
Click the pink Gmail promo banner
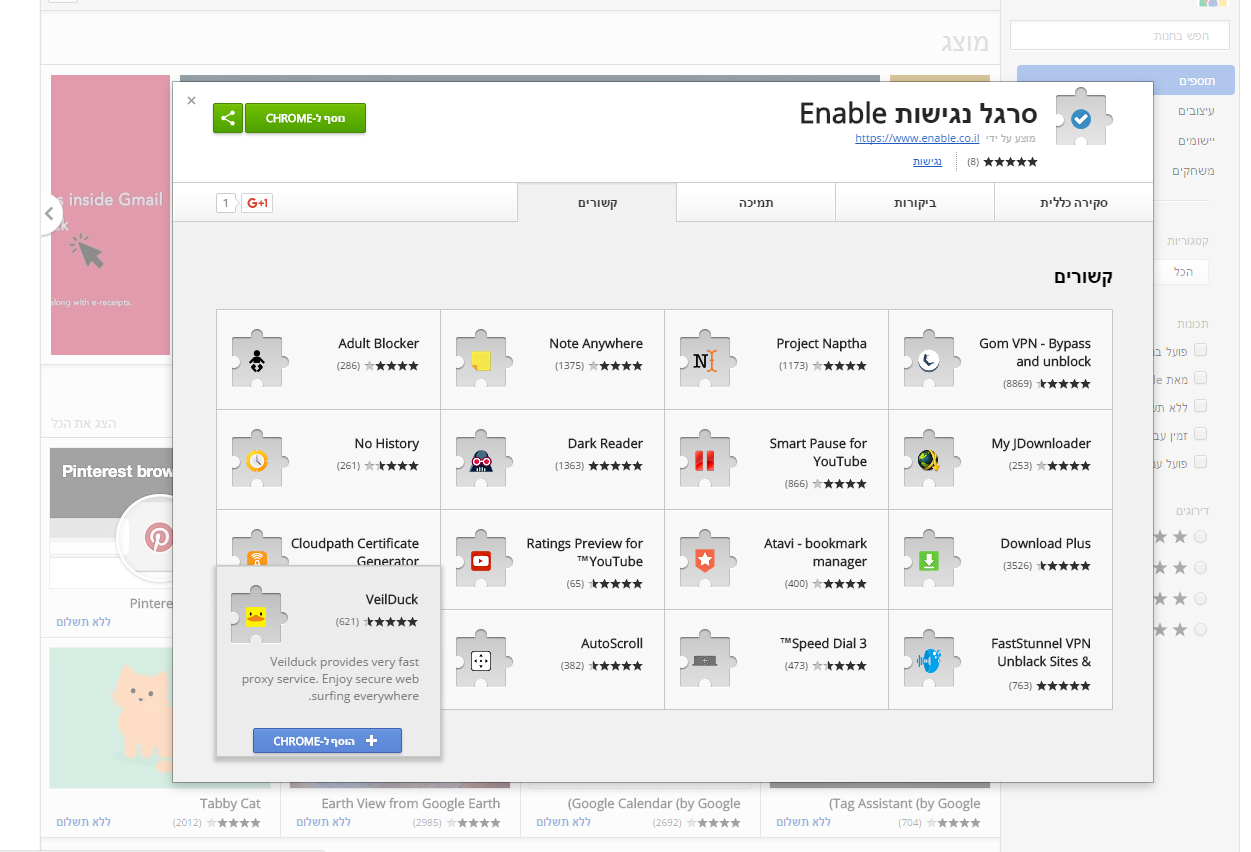(110, 215)
